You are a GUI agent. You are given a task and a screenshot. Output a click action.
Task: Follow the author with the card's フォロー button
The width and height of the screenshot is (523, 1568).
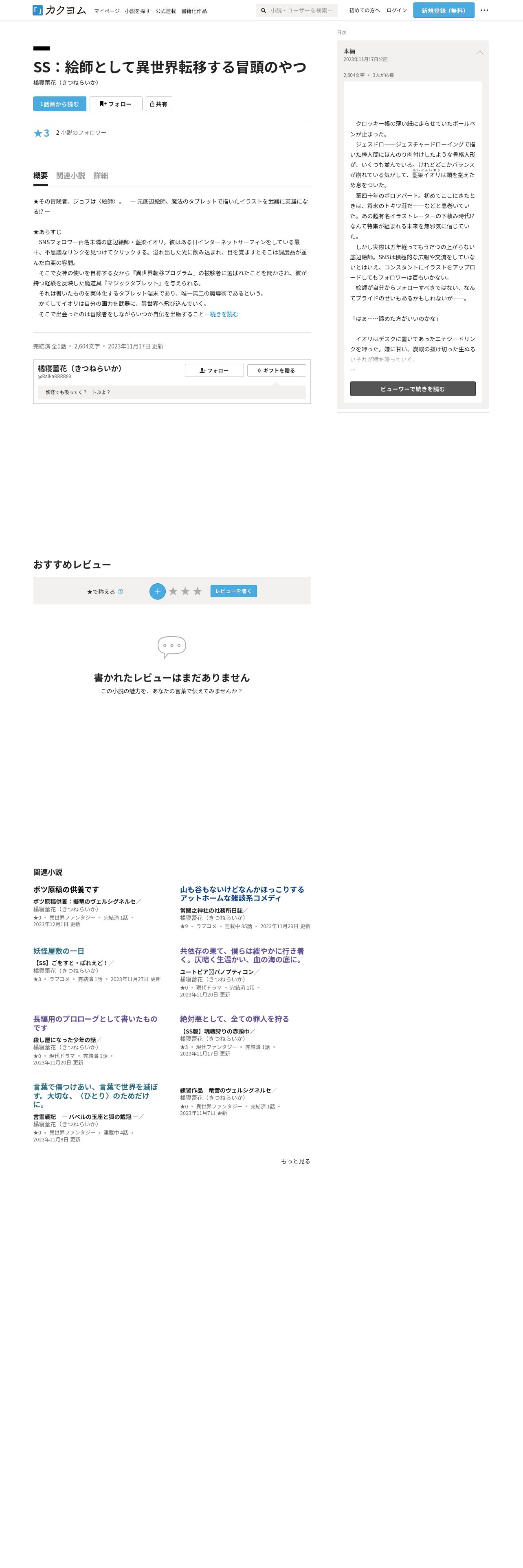[214, 370]
